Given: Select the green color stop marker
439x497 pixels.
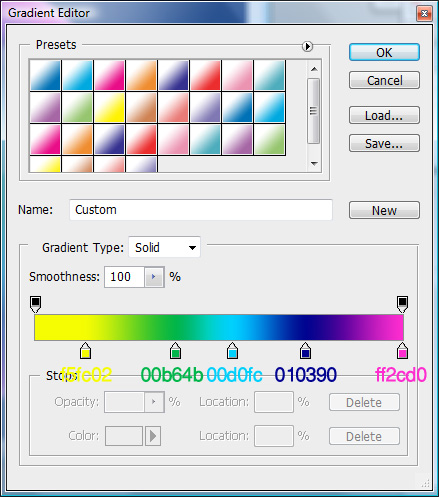Looking at the screenshot, I should (x=175, y=351).
